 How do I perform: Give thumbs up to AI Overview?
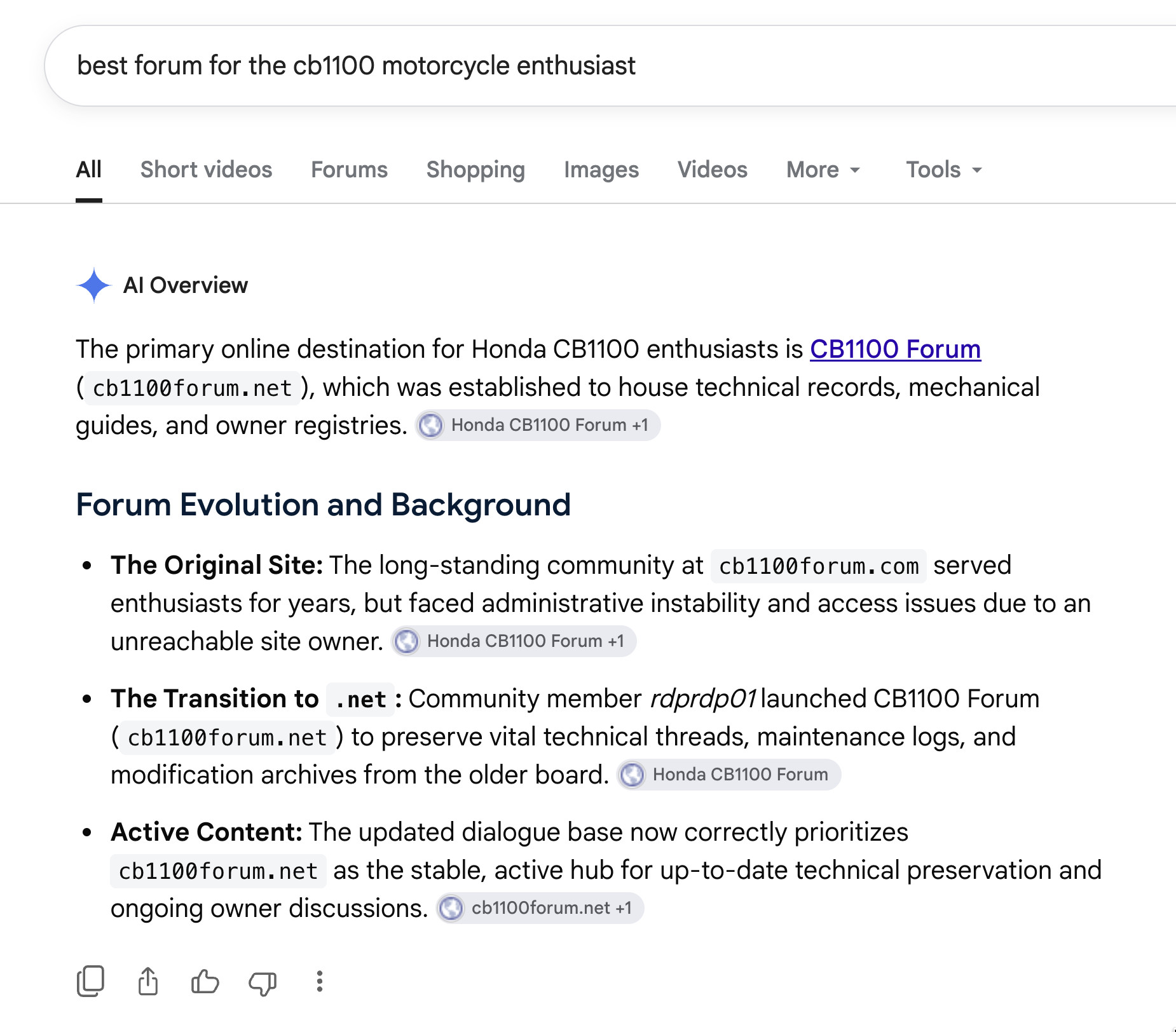205,981
